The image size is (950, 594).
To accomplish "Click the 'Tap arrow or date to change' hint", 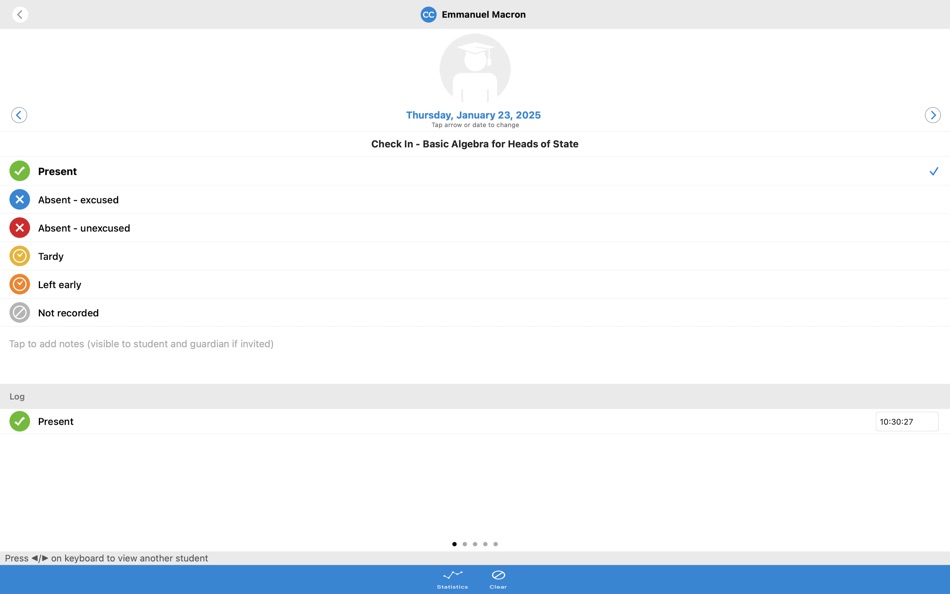I will pos(475,125).
